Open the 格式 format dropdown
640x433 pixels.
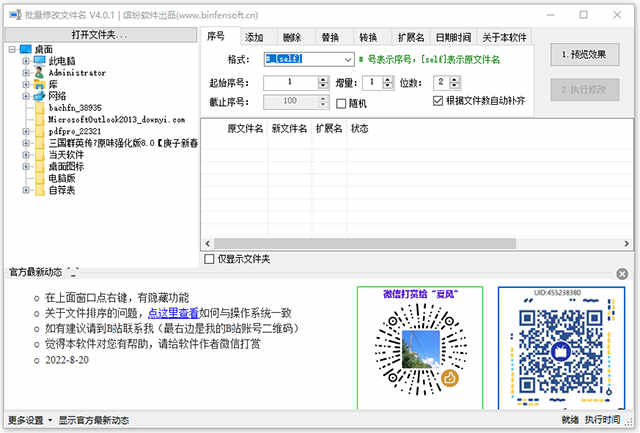click(348, 60)
